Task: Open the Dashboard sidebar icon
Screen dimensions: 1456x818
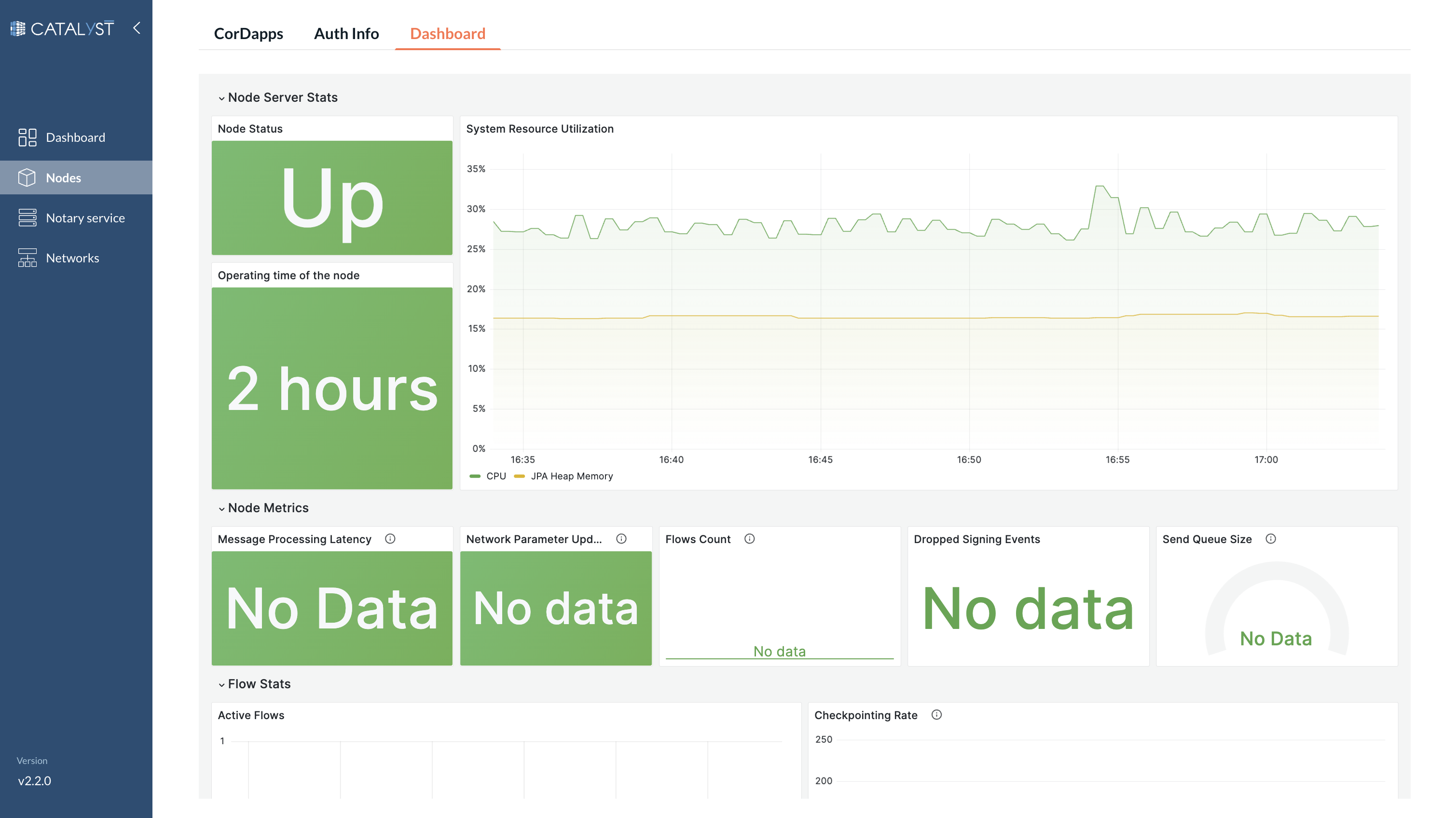Action: [27, 136]
